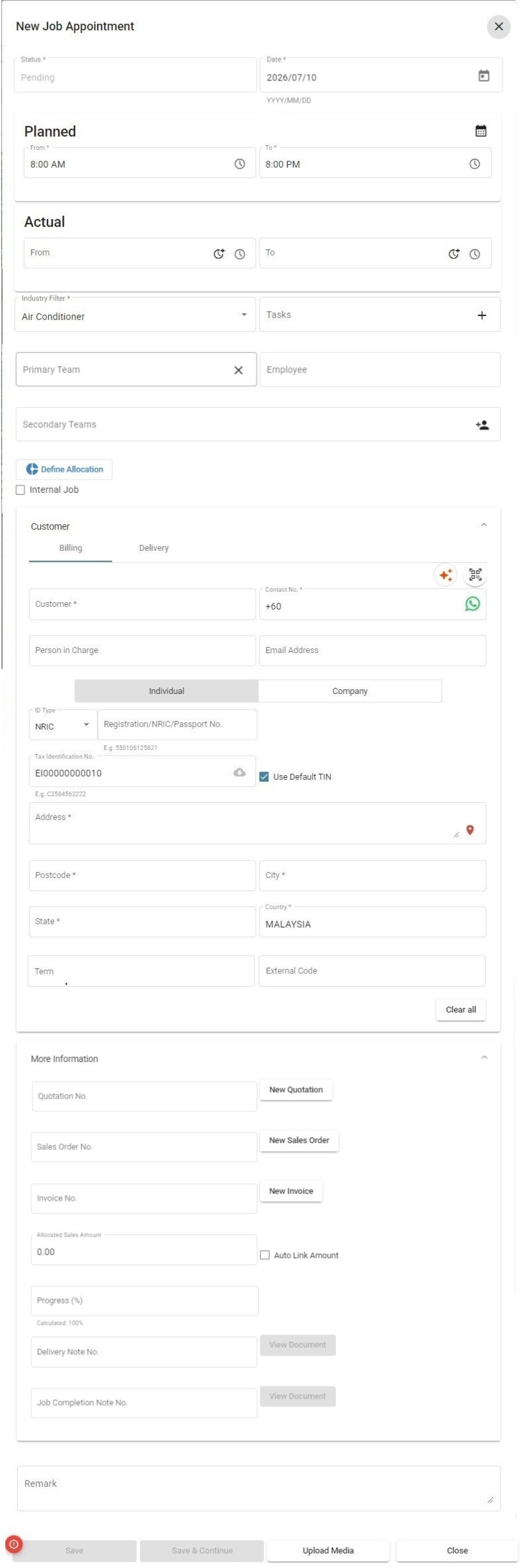Click the Planned section calendar icon
524x1568 pixels.
click(481, 131)
